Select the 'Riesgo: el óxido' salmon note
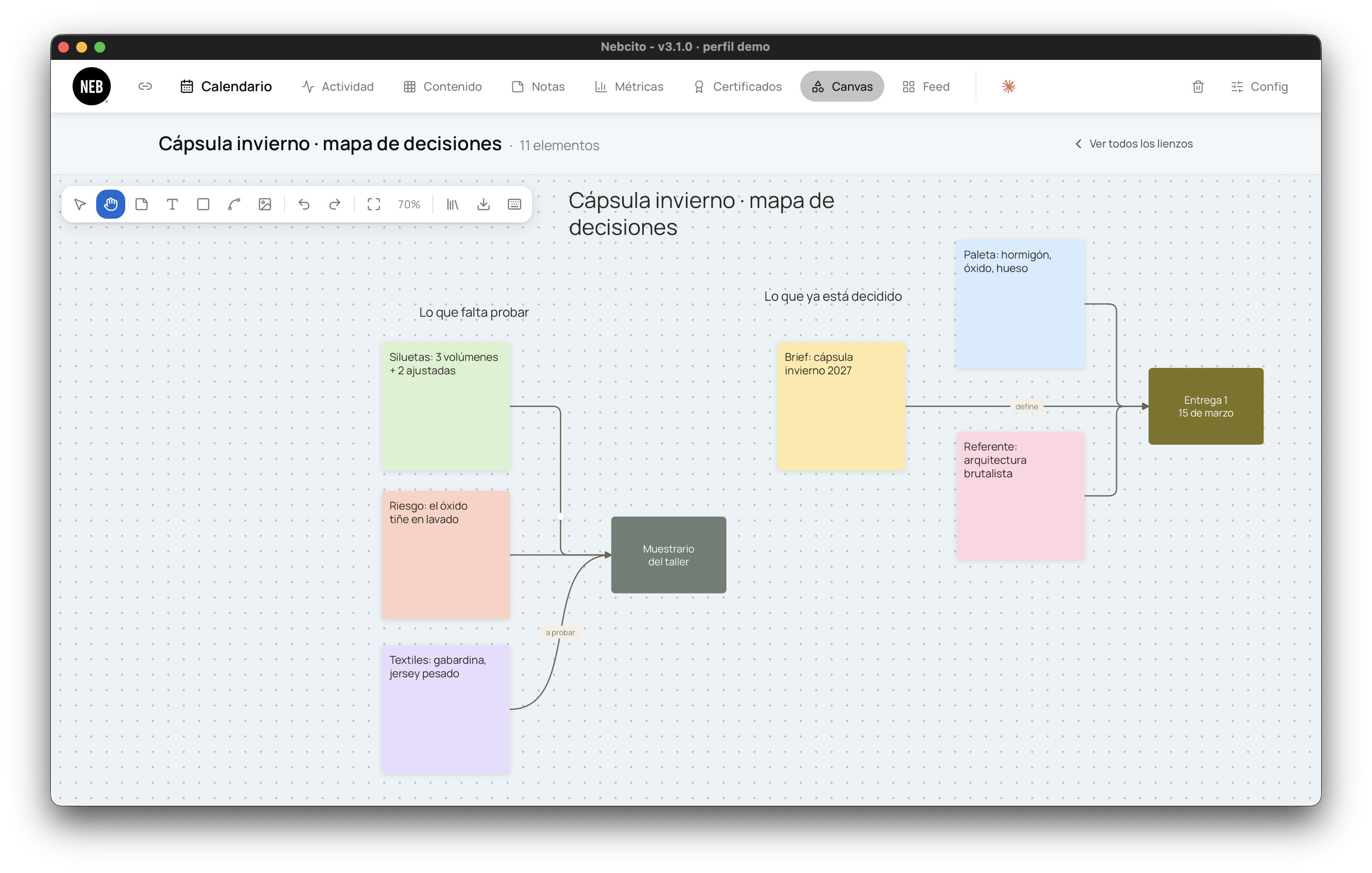1372x873 pixels. 446,554
